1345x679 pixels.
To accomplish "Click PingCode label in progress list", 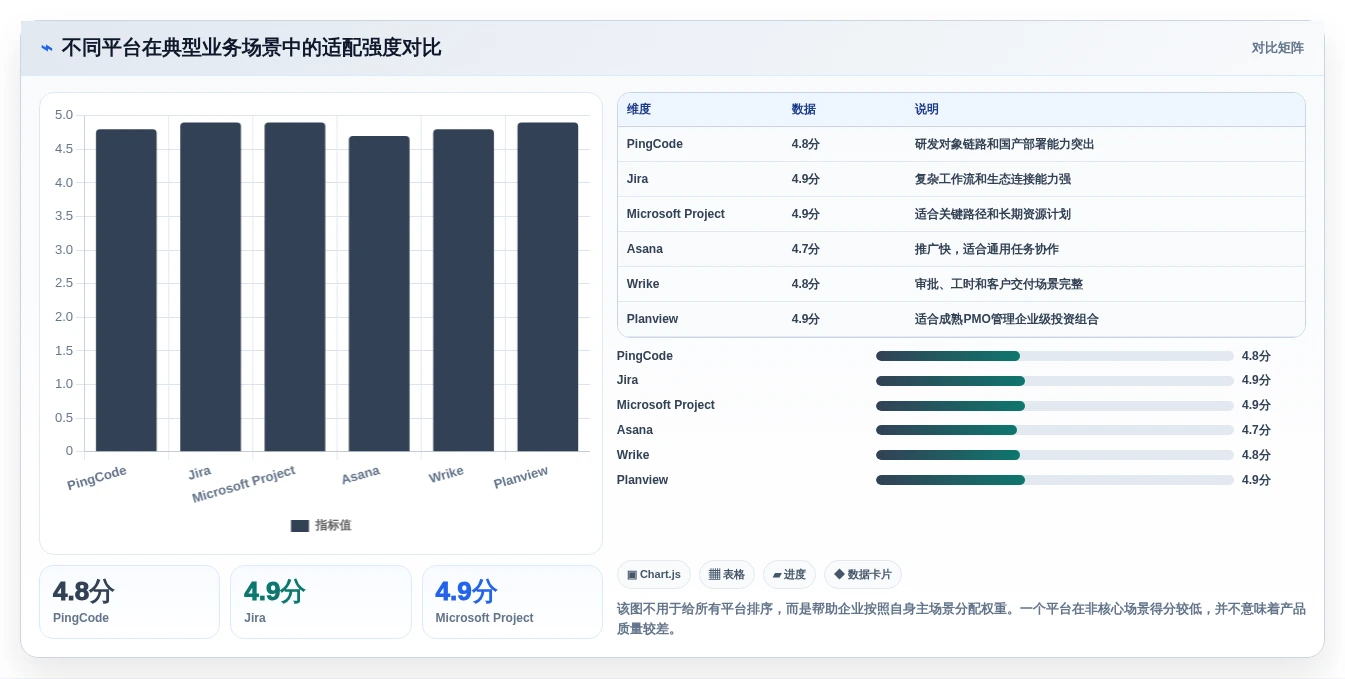I will click(x=645, y=356).
